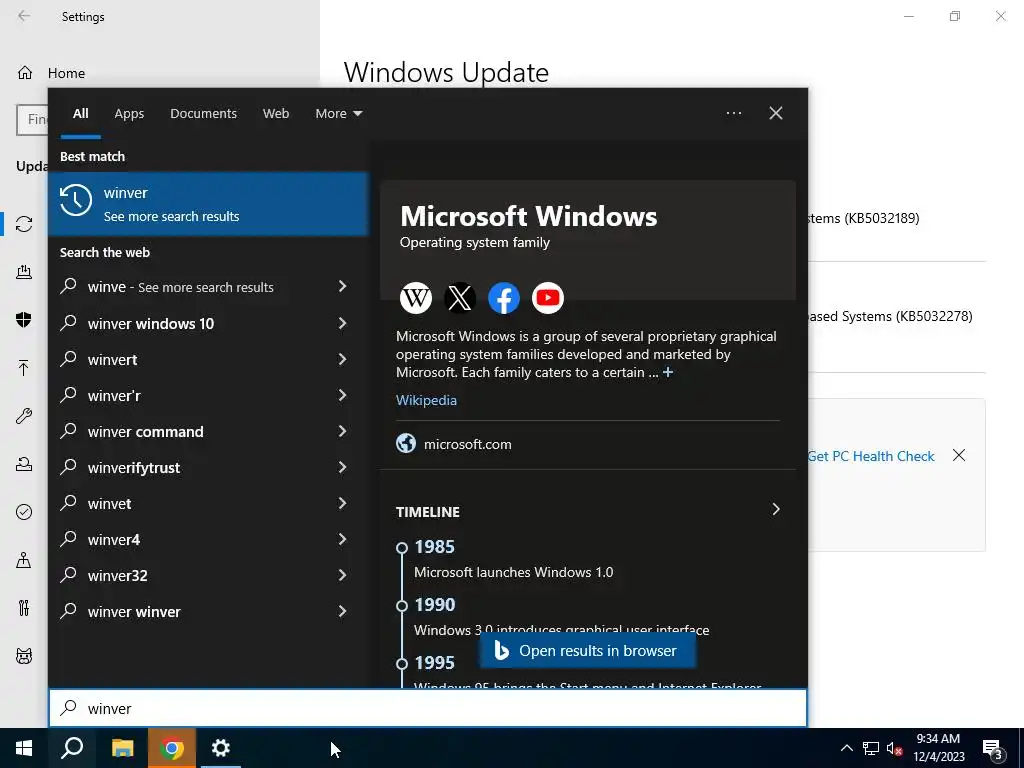Open search options three-dots menu

click(733, 113)
